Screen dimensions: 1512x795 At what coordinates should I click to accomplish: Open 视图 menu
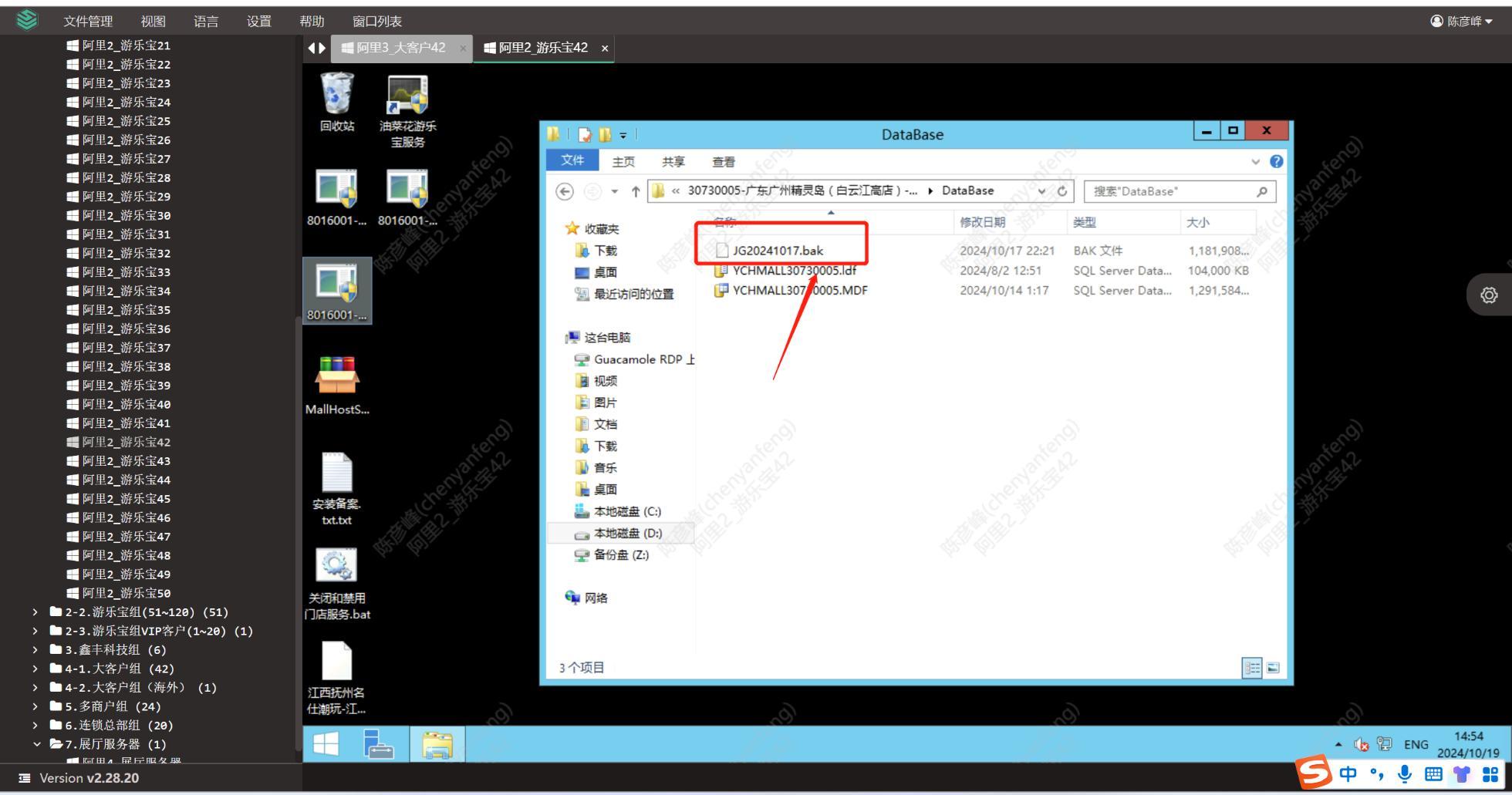[154, 22]
